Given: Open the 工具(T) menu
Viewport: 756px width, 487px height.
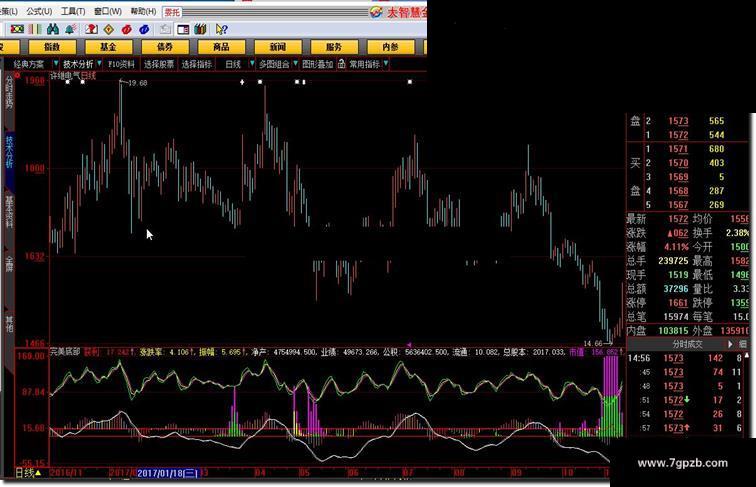Looking at the screenshot, I should point(73,11).
